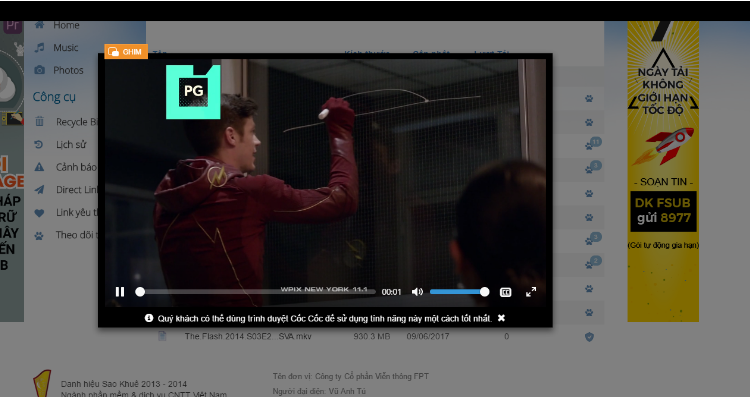Viewport: 750px width, 398px height.
Task: Click the file icon beside The.Flash.2014 entry
Action: pos(163,336)
